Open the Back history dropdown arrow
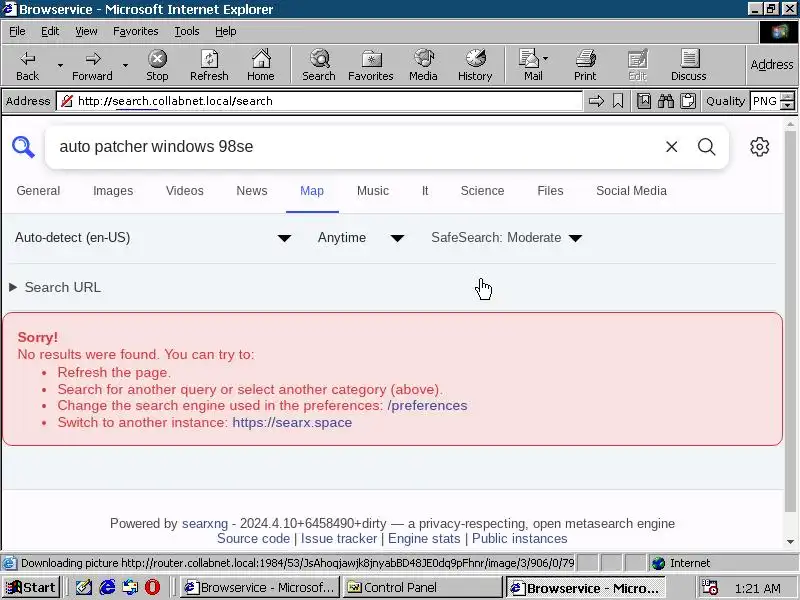The width and height of the screenshot is (800, 600). pyautogui.click(x=60, y=65)
